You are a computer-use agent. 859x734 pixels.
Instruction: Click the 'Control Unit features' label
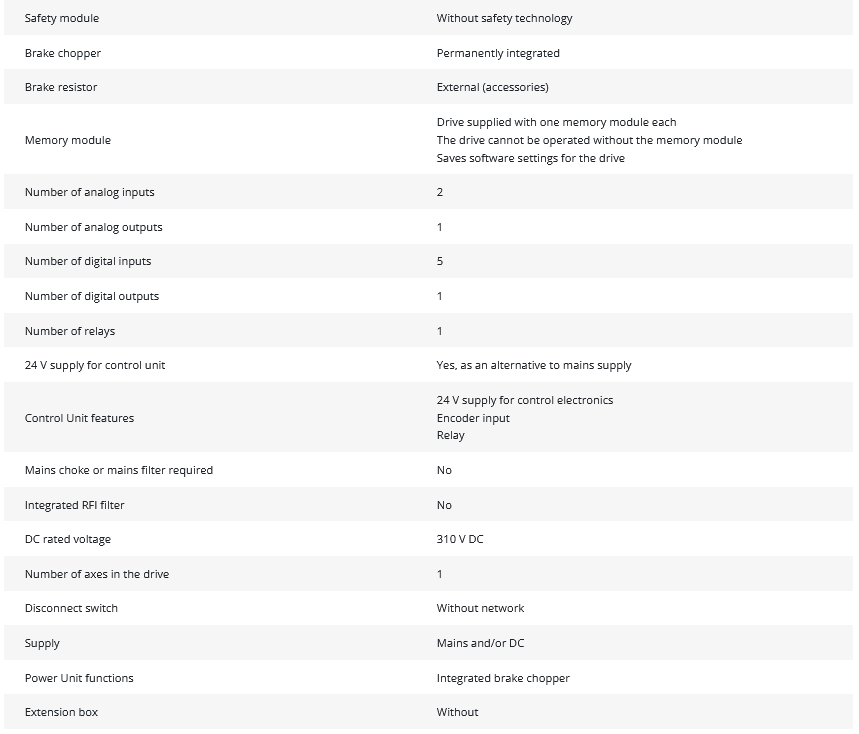pyautogui.click(x=79, y=418)
